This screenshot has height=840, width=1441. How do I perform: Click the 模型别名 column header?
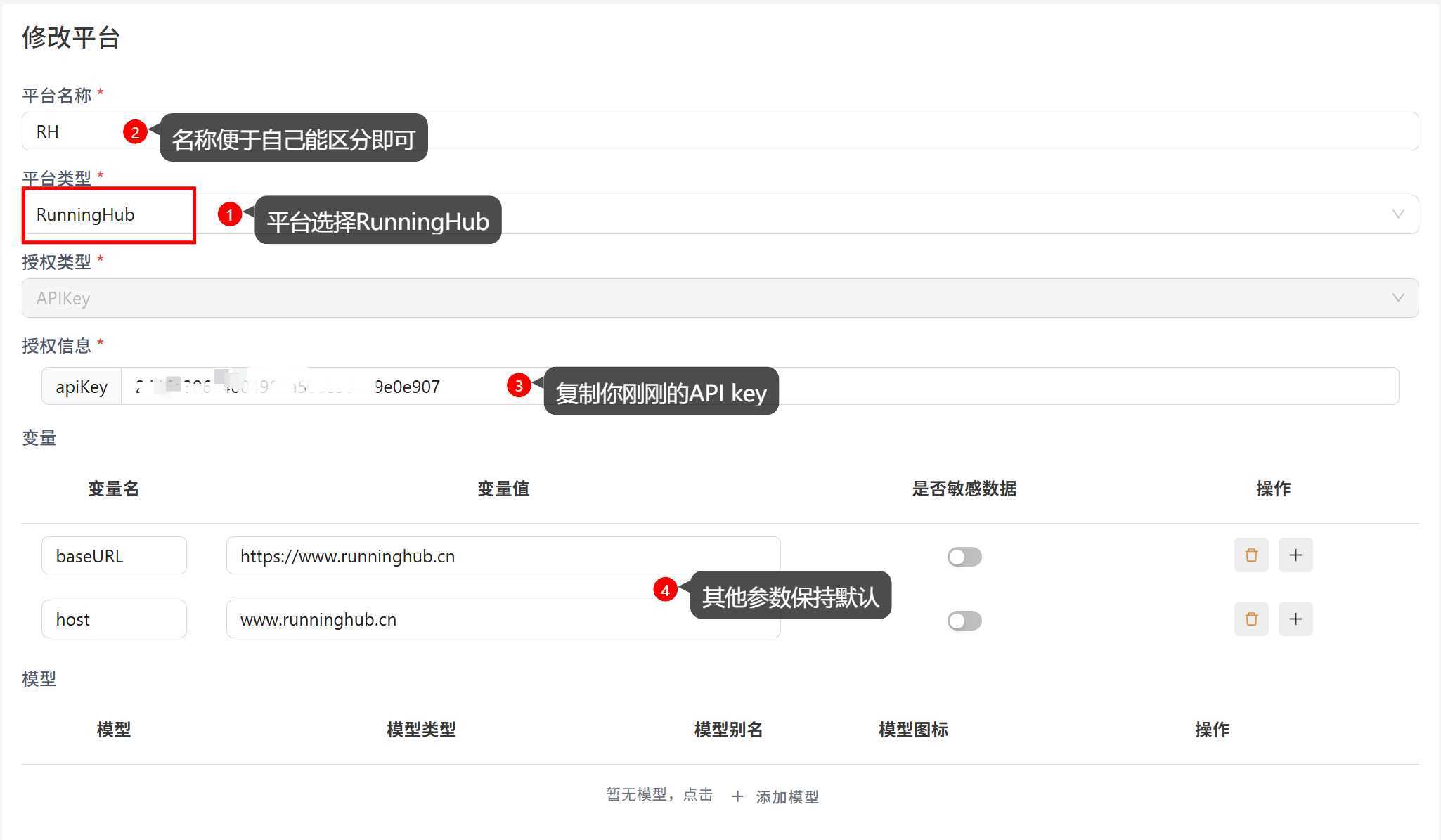[x=728, y=730]
